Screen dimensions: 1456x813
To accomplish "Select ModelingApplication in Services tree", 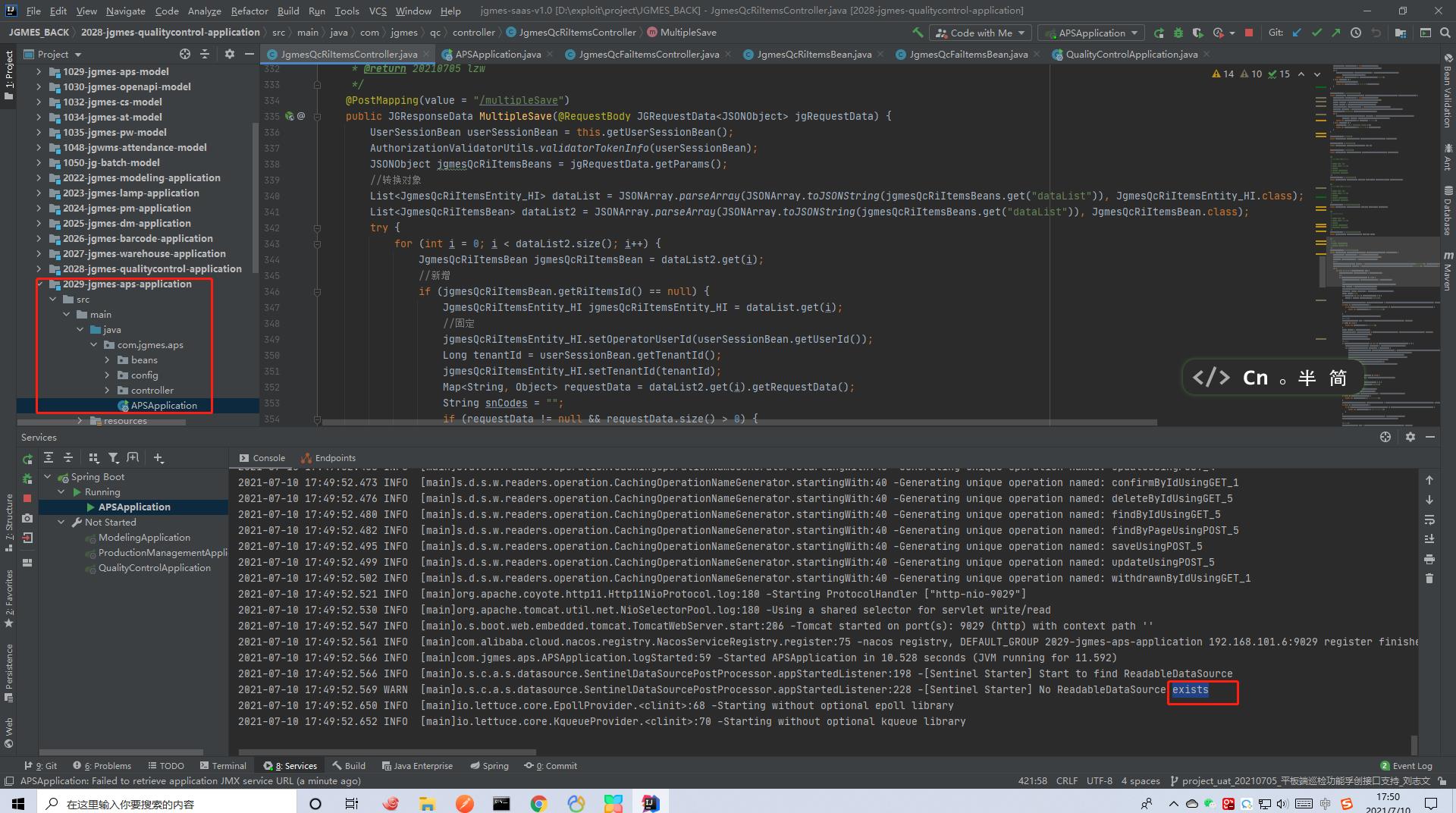I will point(144,537).
